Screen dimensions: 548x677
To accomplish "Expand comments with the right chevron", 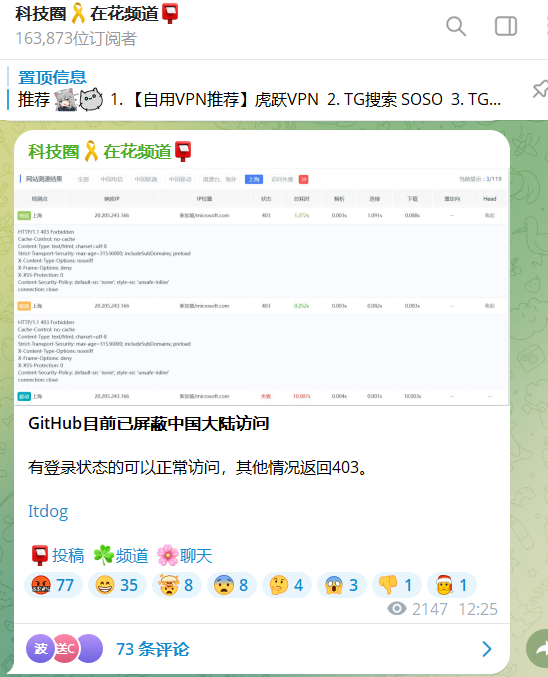I will (487, 649).
